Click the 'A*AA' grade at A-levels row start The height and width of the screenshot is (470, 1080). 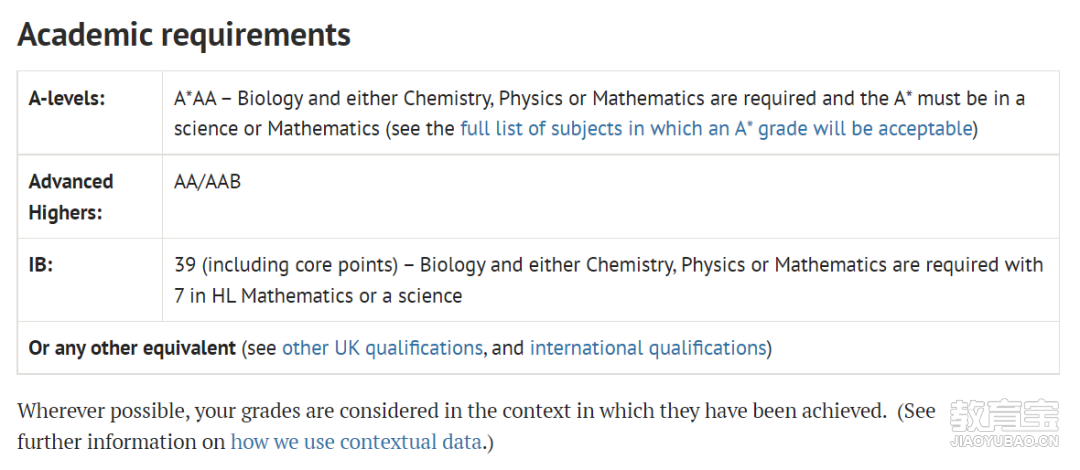[196, 99]
